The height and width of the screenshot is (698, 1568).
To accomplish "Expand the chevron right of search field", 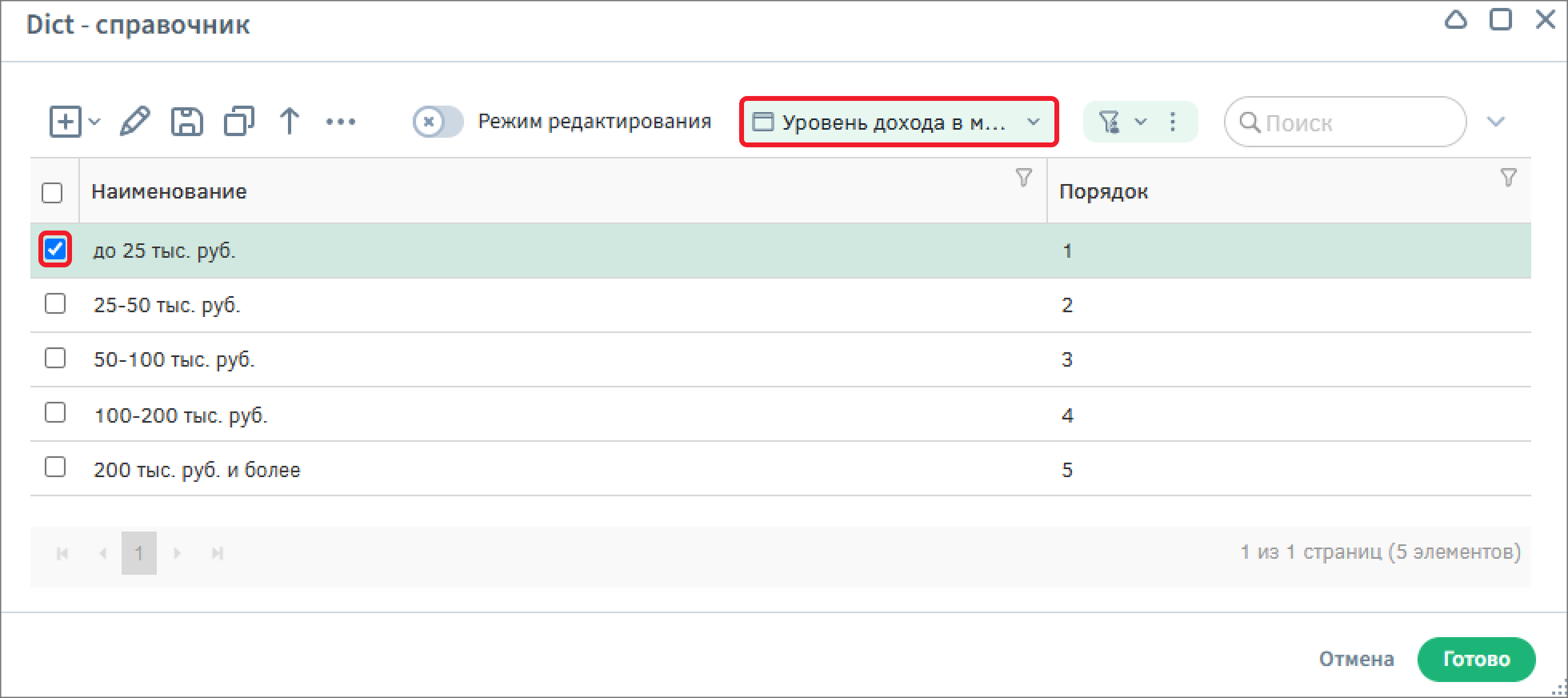I will [x=1495, y=122].
